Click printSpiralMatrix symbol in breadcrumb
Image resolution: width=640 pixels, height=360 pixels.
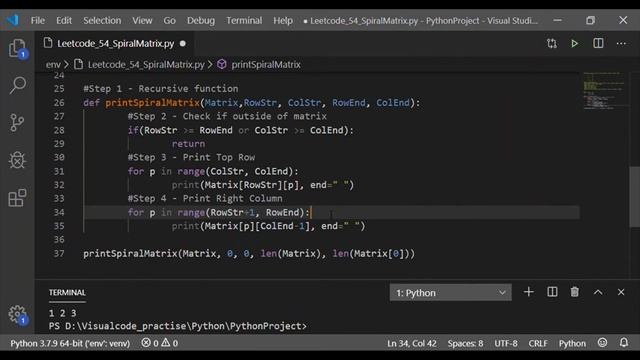coord(266,64)
